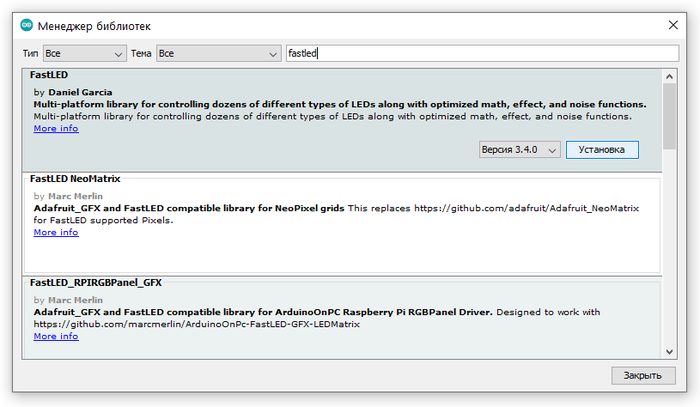This screenshot has height=407, width=700.
Task: Click the Закрыть button
Action: (641, 376)
